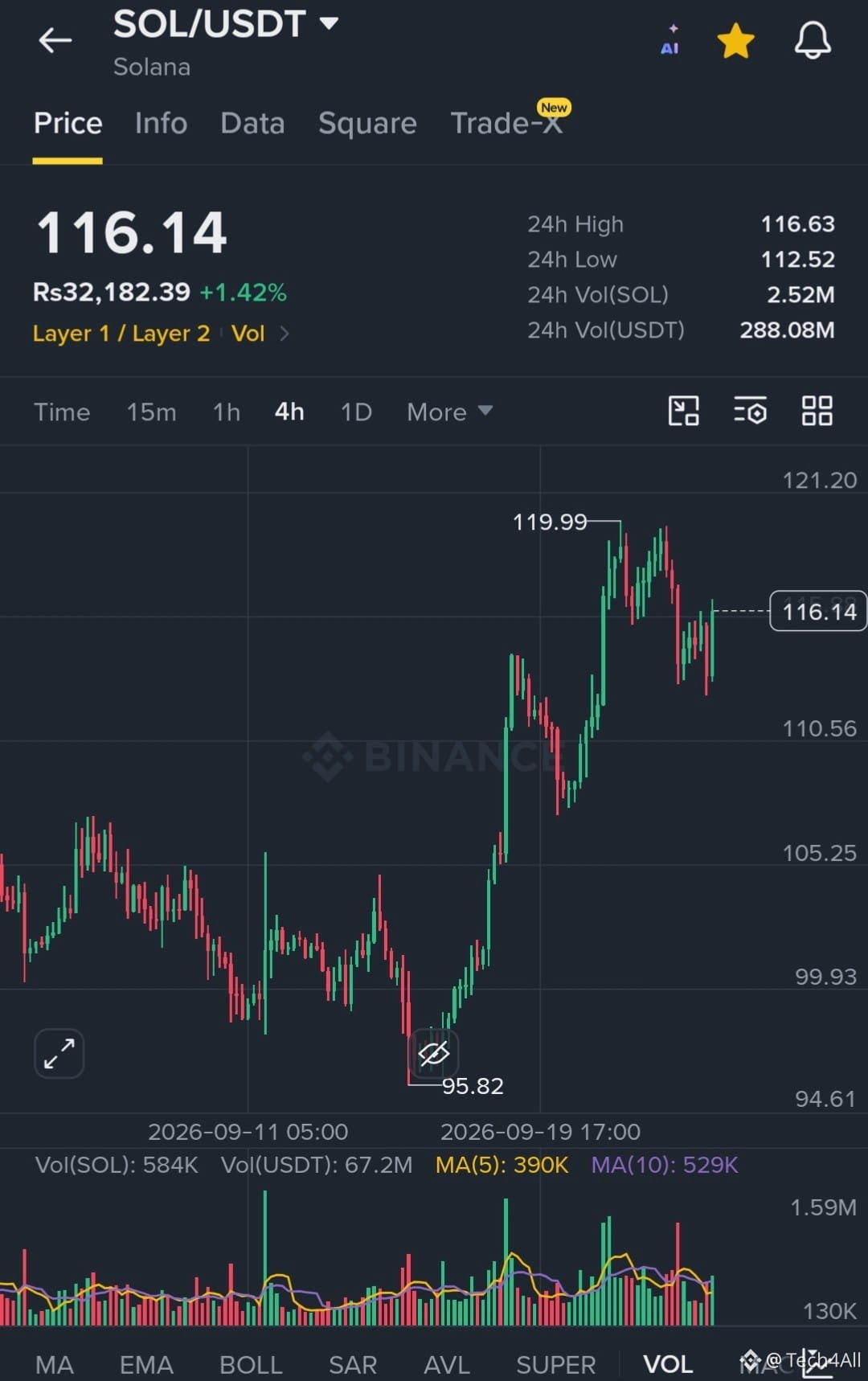Screen dimensions: 868x1381
Task: Tap the back arrow icon
Action: pyautogui.click(x=55, y=39)
